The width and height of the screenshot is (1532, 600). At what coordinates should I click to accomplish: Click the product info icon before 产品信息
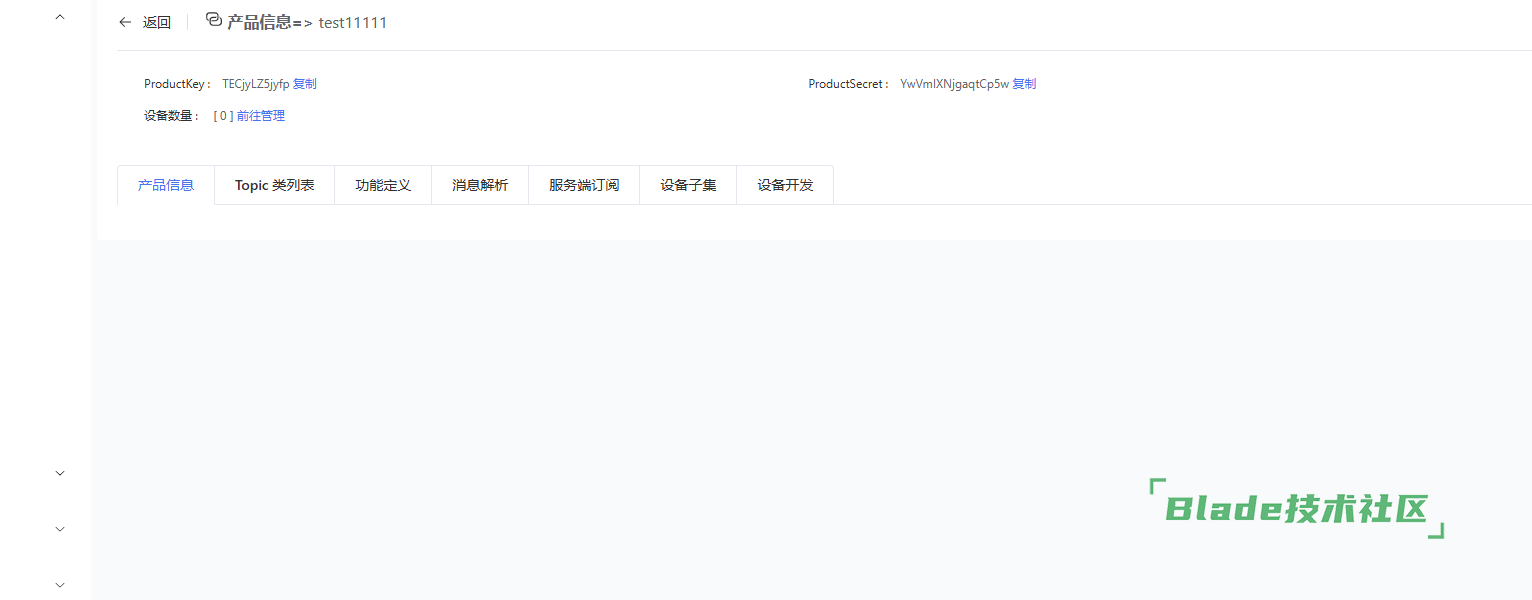[213, 20]
